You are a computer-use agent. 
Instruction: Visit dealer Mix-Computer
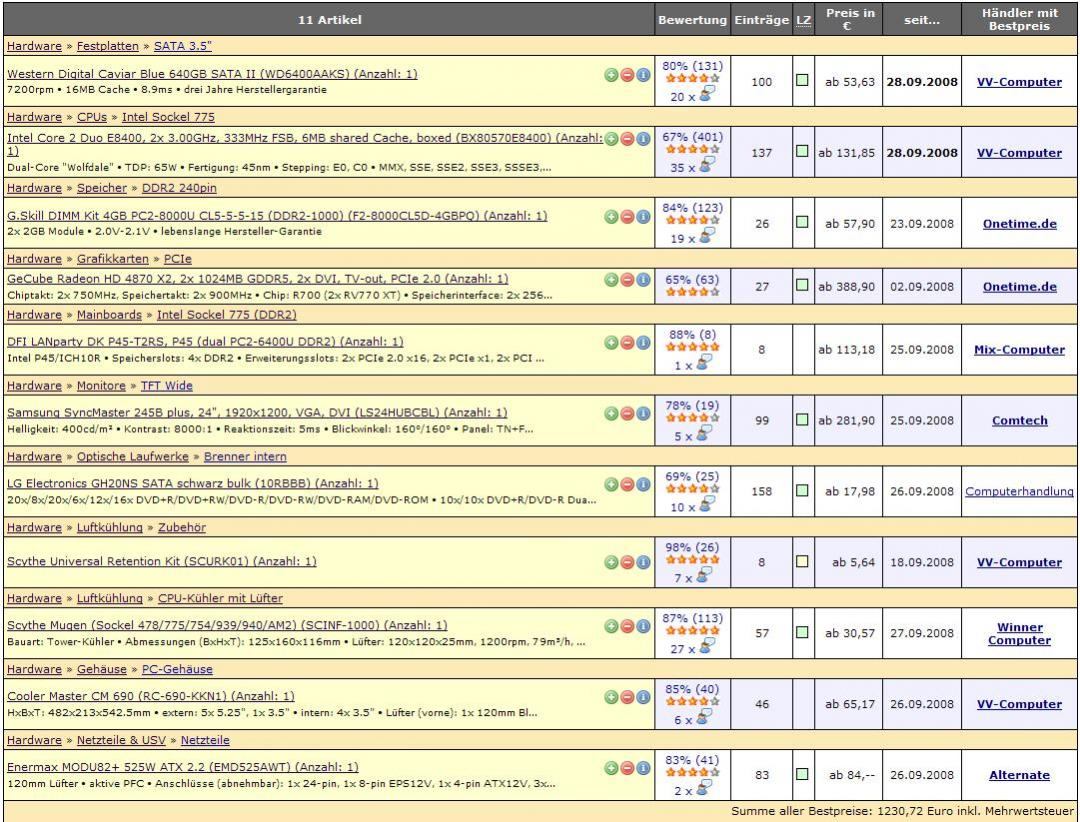(x=1019, y=350)
